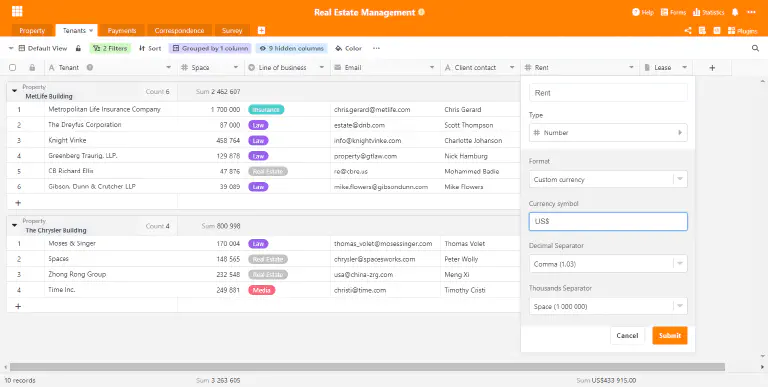
Task: Open the Format dropdown showing Custom currency
Action: [608, 179]
